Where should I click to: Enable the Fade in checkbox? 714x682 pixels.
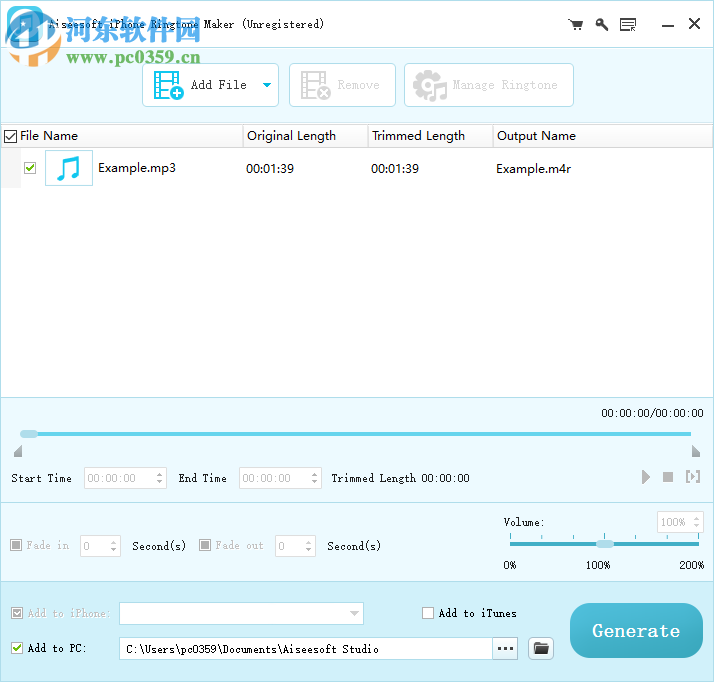pos(16,545)
